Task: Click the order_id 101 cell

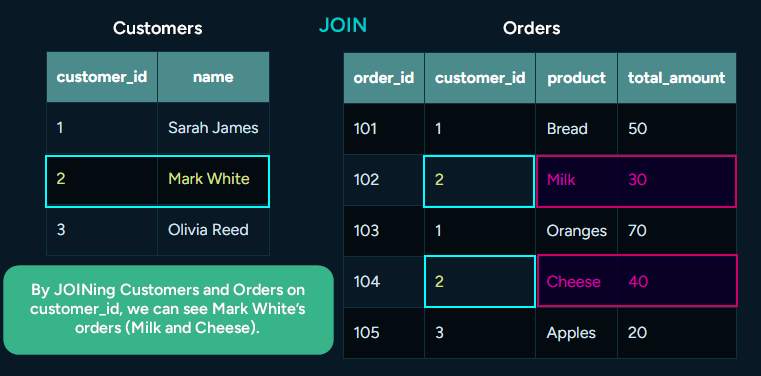Action: (384, 129)
